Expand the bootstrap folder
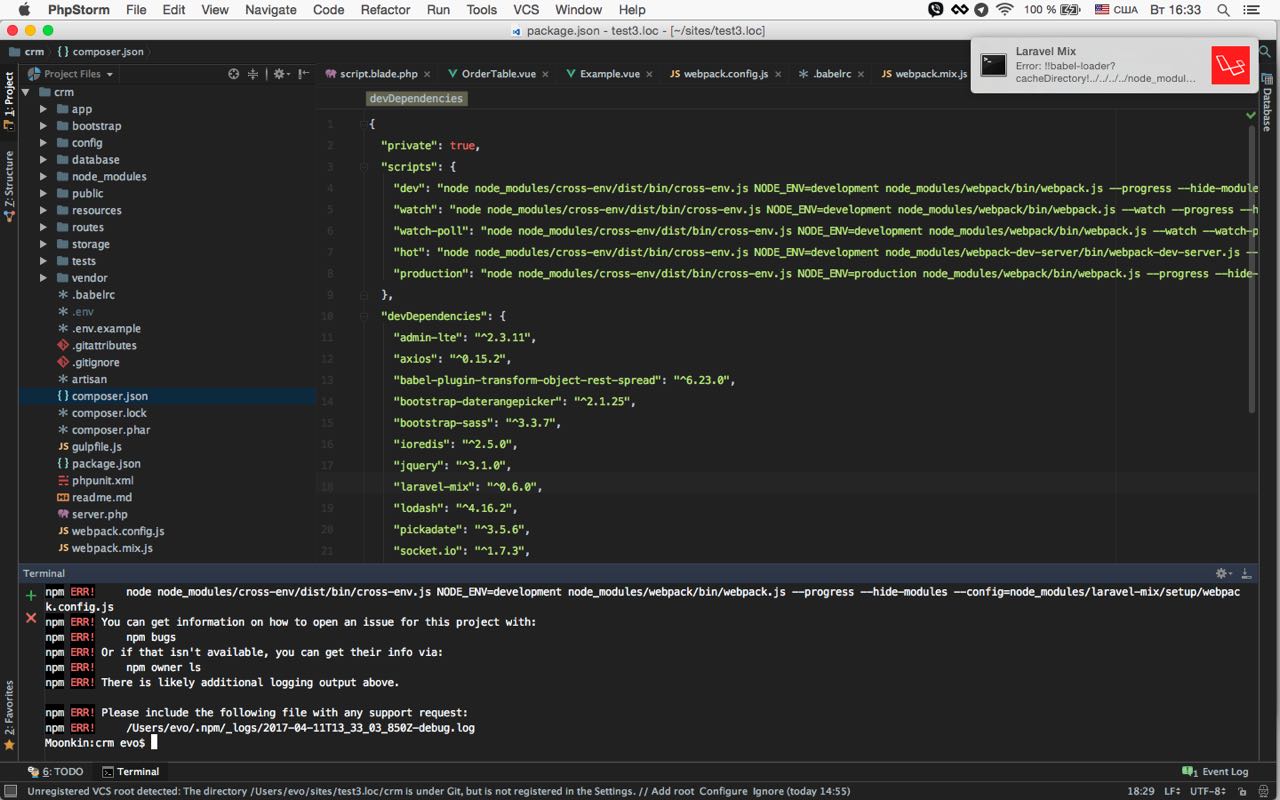Image resolution: width=1280 pixels, height=800 pixels. point(43,126)
